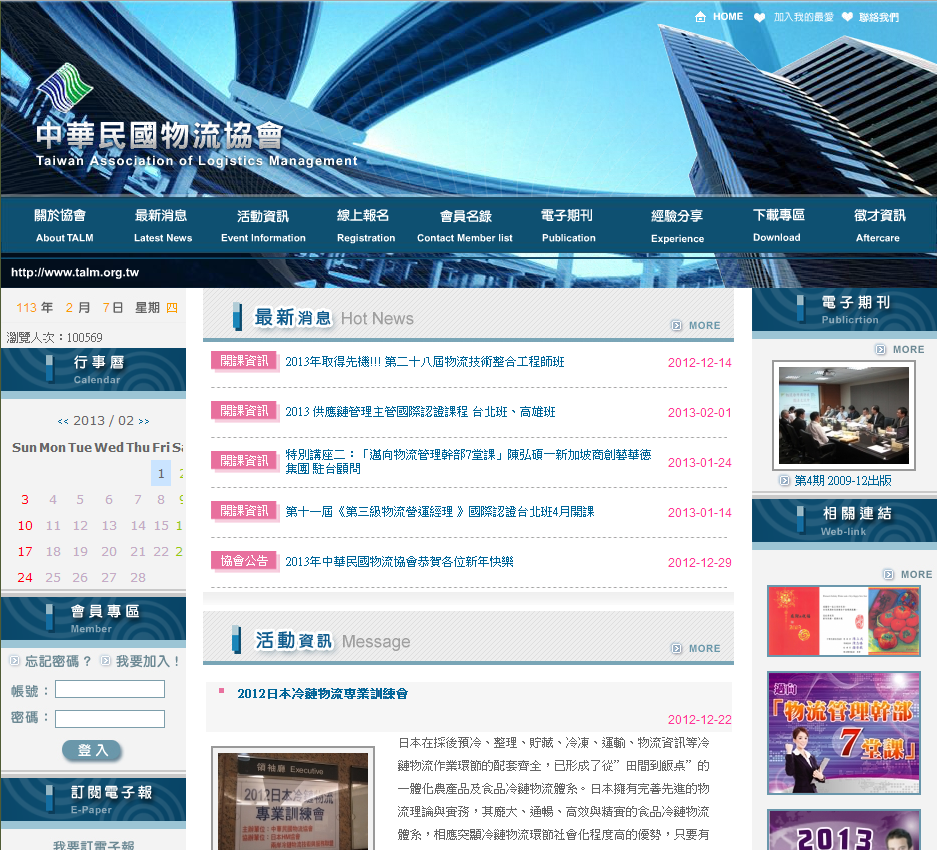Click the 帳號 account input field
Viewport: 937px width, 850px height.
pos(110,689)
